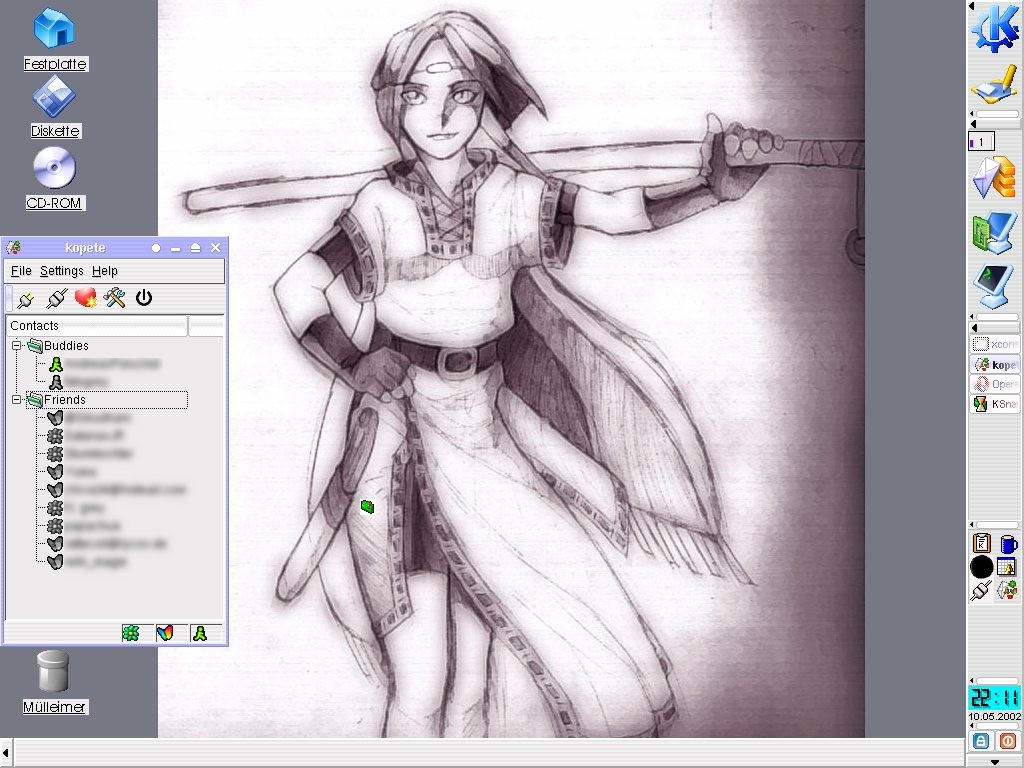
Task: Open the KDE K menu
Action: [994, 27]
